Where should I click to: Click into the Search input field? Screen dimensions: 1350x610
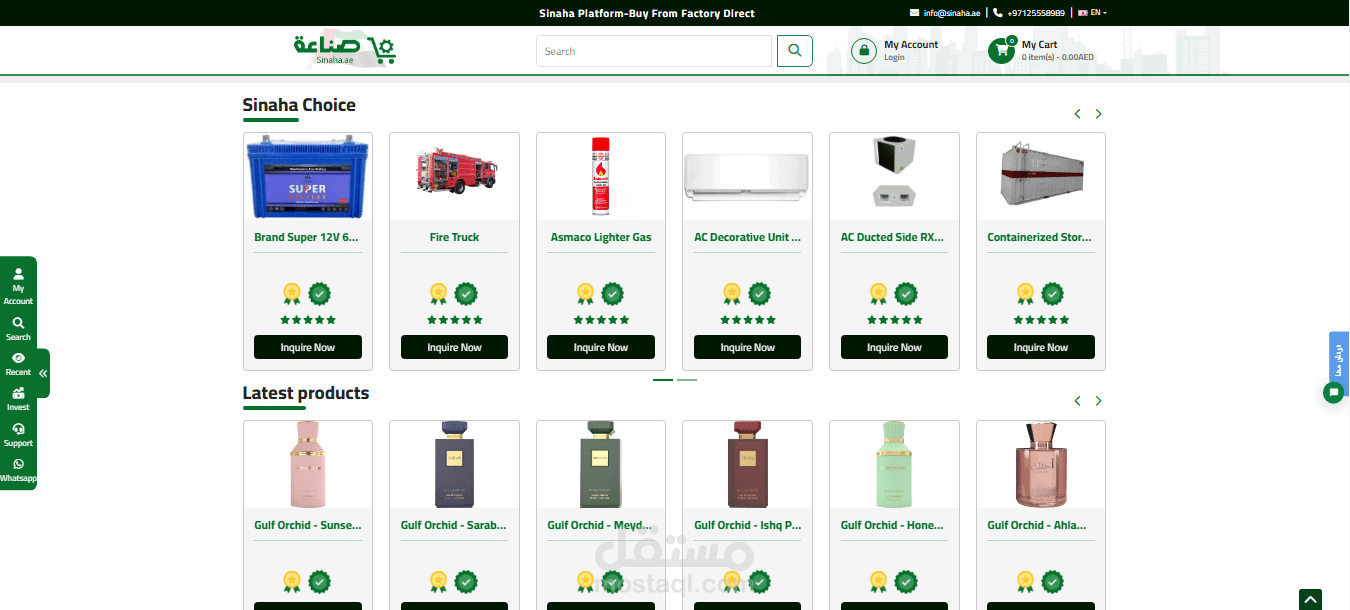654,51
